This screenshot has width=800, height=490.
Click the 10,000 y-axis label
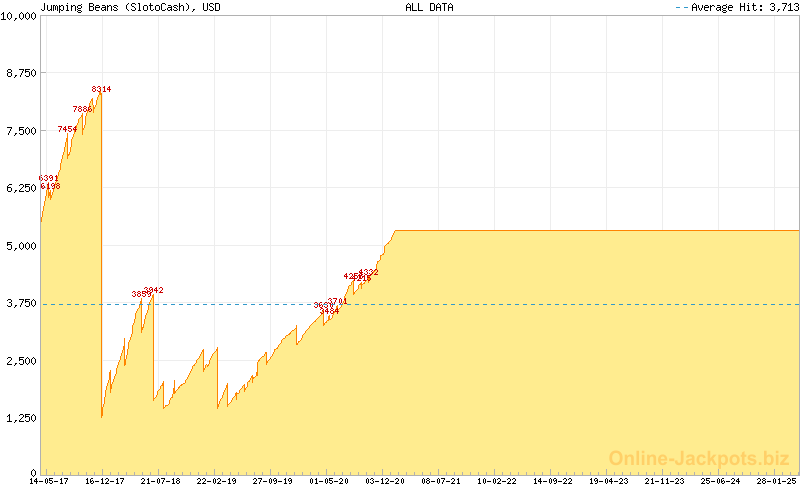point(18,16)
